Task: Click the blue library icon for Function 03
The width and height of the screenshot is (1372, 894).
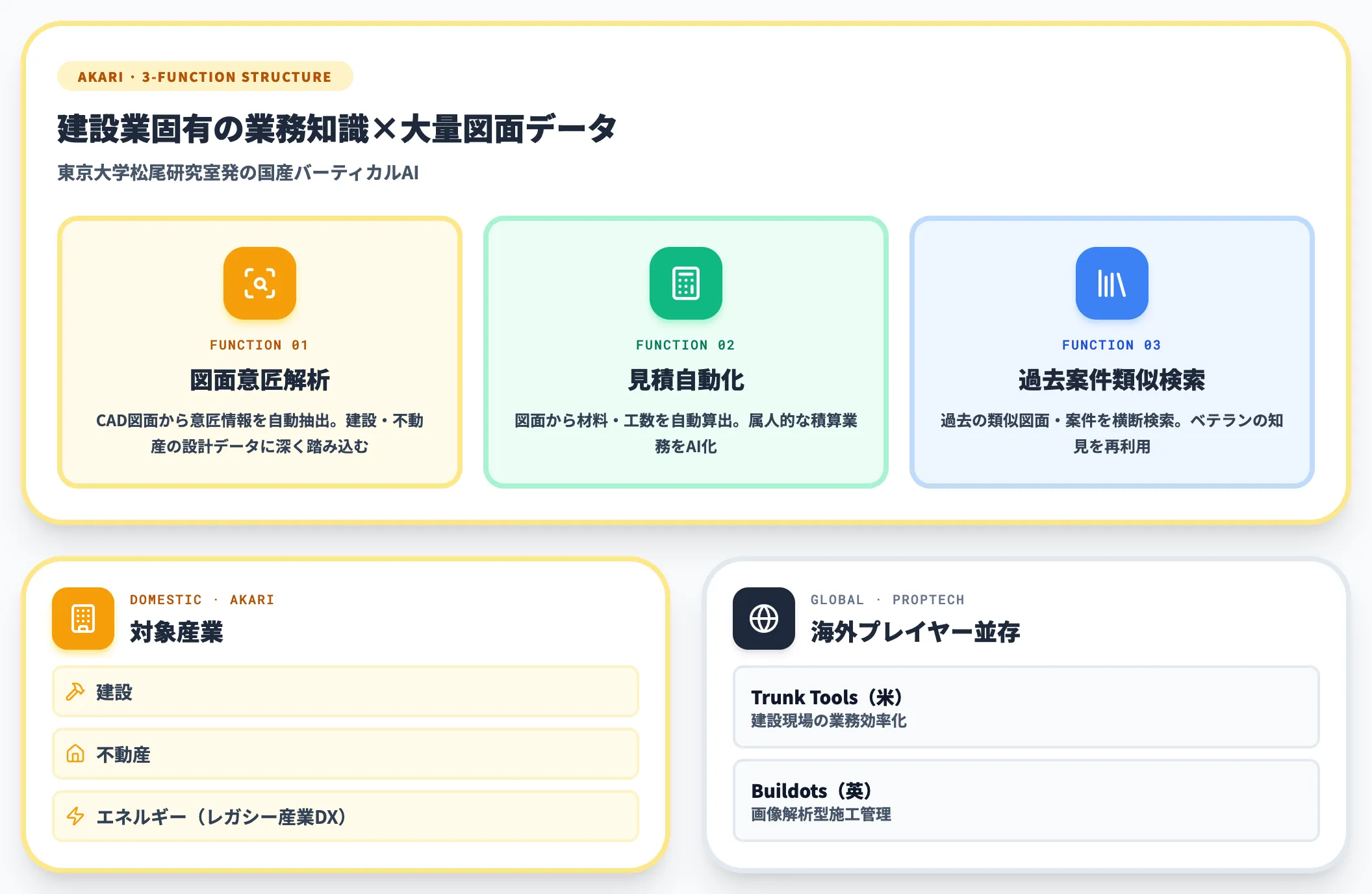Action: [1112, 283]
